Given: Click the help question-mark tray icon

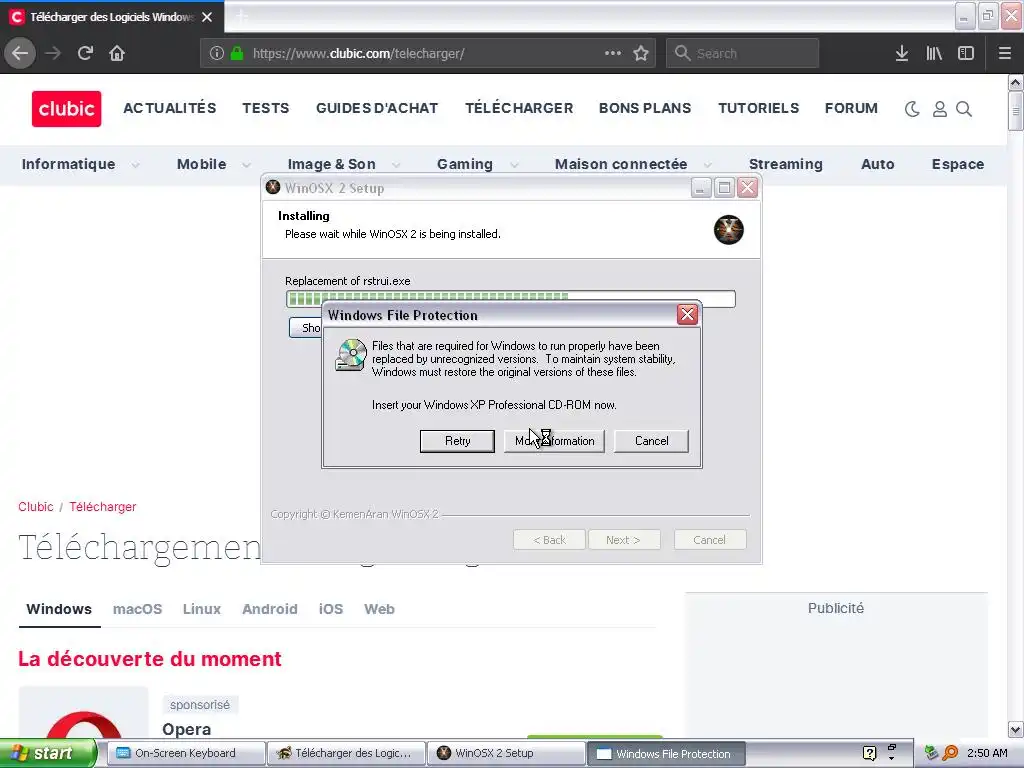Looking at the screenshot, I should (869, 753).
